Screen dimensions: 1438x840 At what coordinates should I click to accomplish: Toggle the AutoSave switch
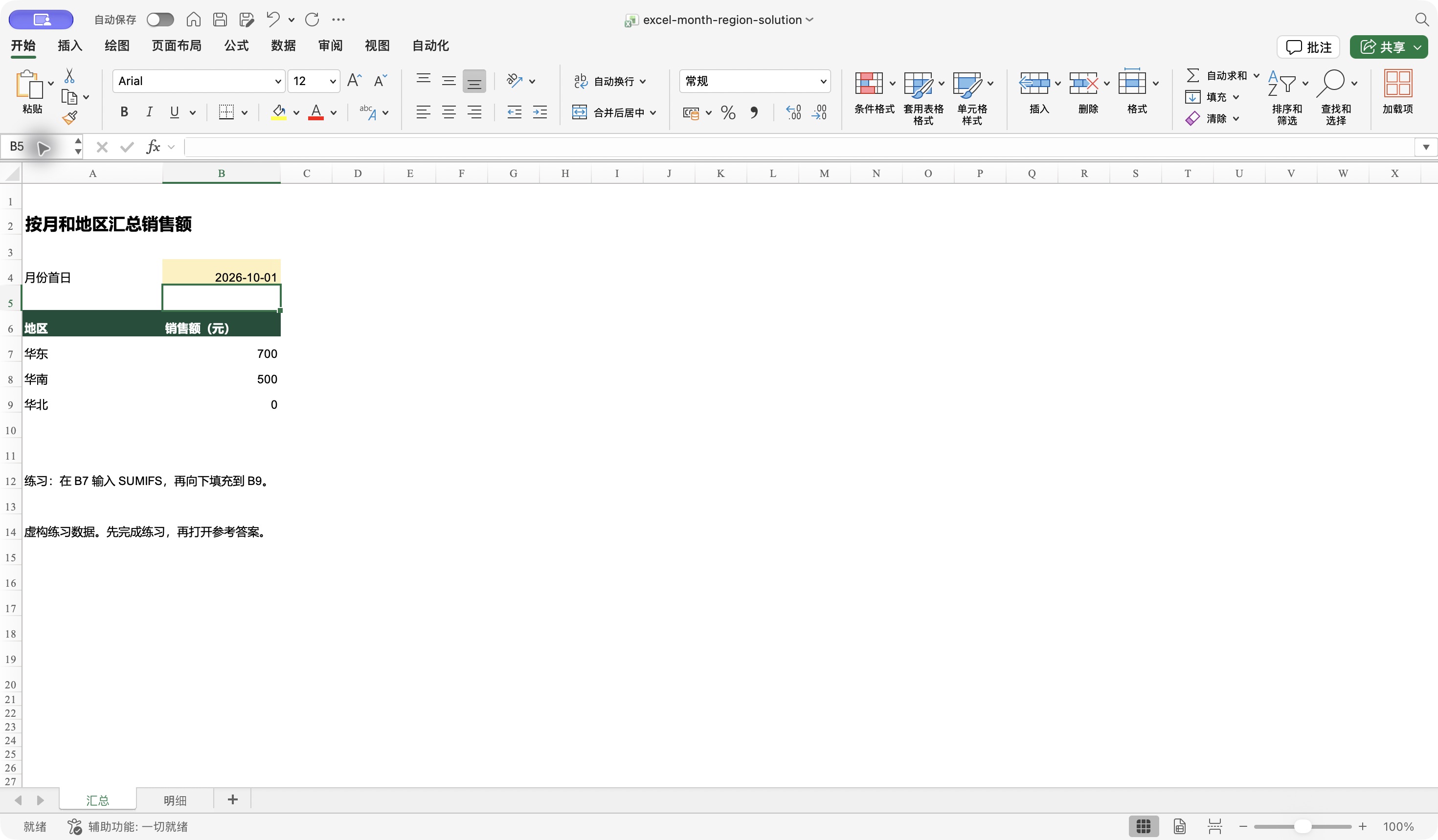pos(160,20)
